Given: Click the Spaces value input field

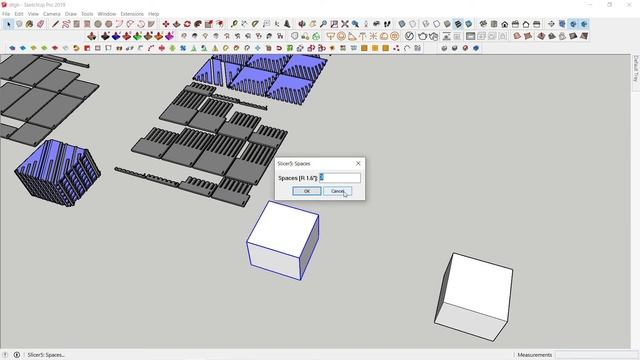Looking at the screenshot, I should coord(340,178).
